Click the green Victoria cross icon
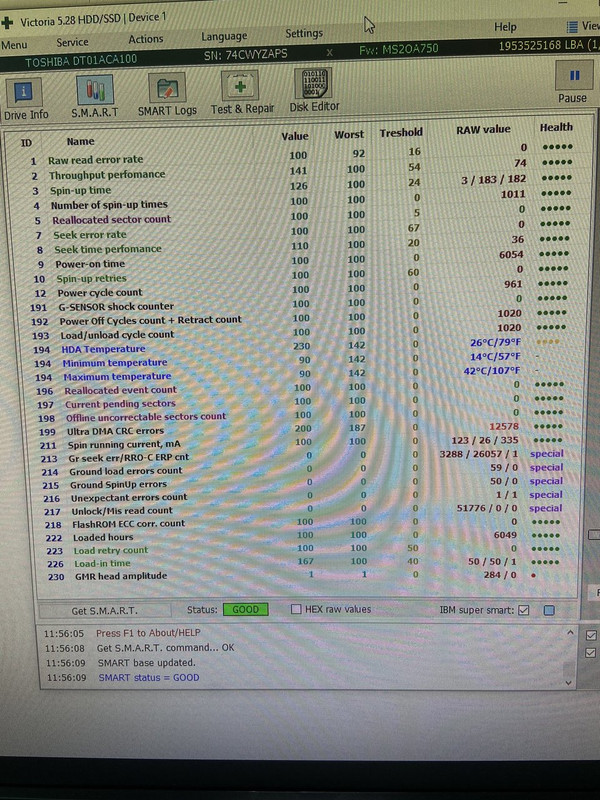Viewport: 600px width, 800px height. (7, 23)
